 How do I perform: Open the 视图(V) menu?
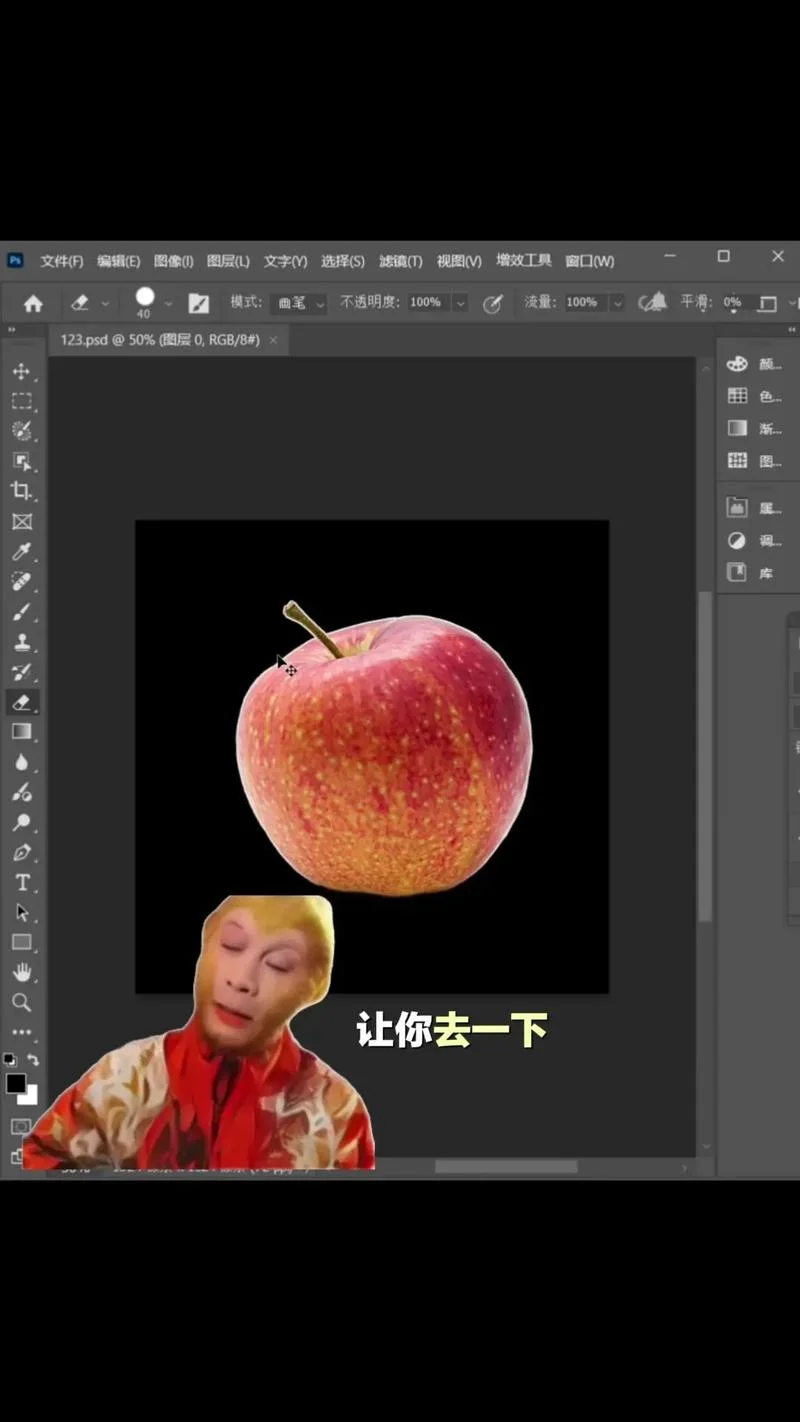pos(459,261)
